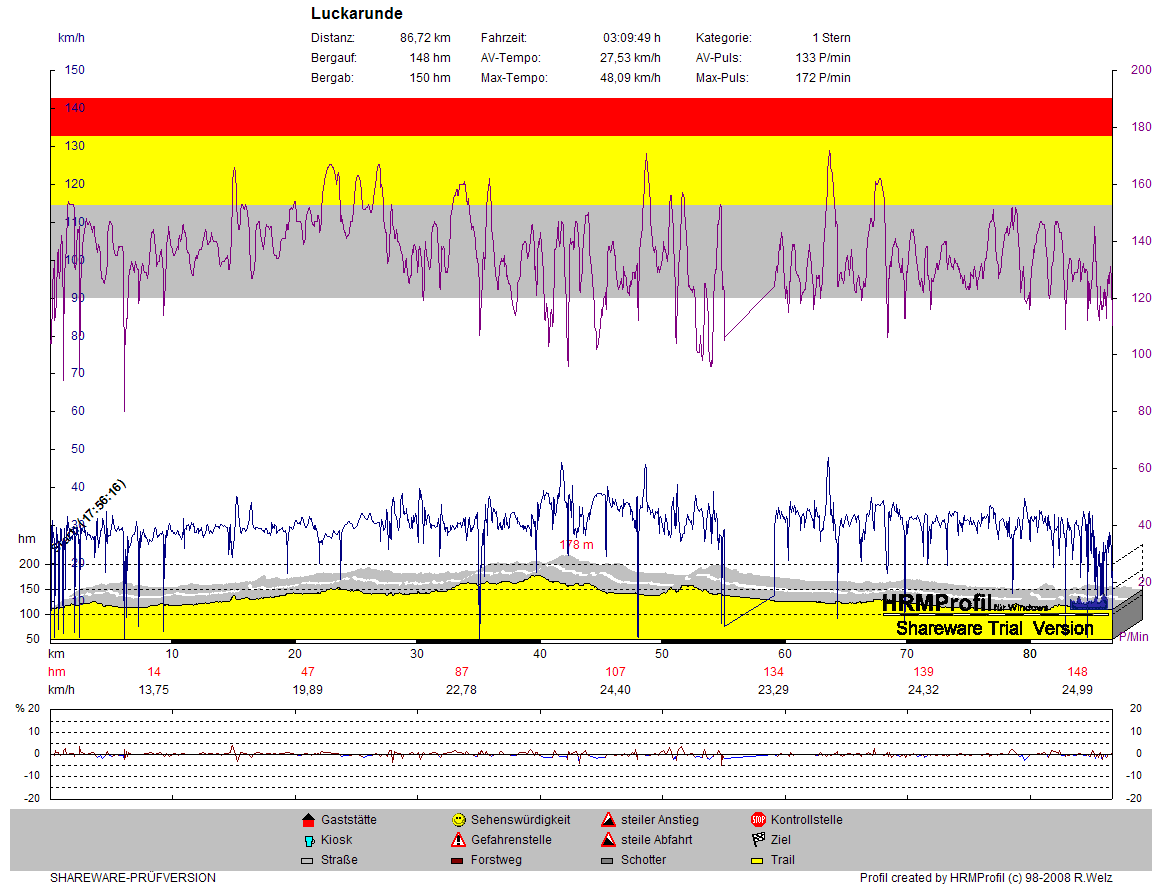Click the Schotter gray legend swatch
Viewport: 1162px width, 884px height.
click(608, 860)
